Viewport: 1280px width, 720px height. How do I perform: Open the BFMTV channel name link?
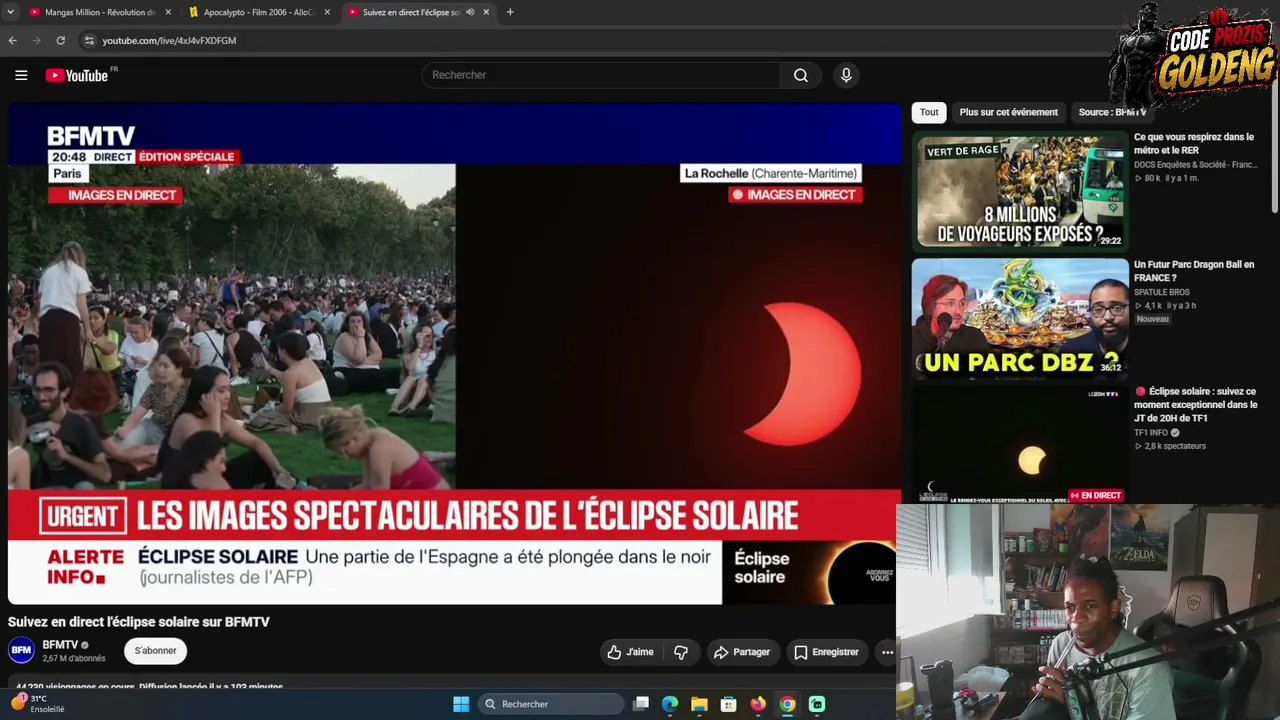(60, 645)
